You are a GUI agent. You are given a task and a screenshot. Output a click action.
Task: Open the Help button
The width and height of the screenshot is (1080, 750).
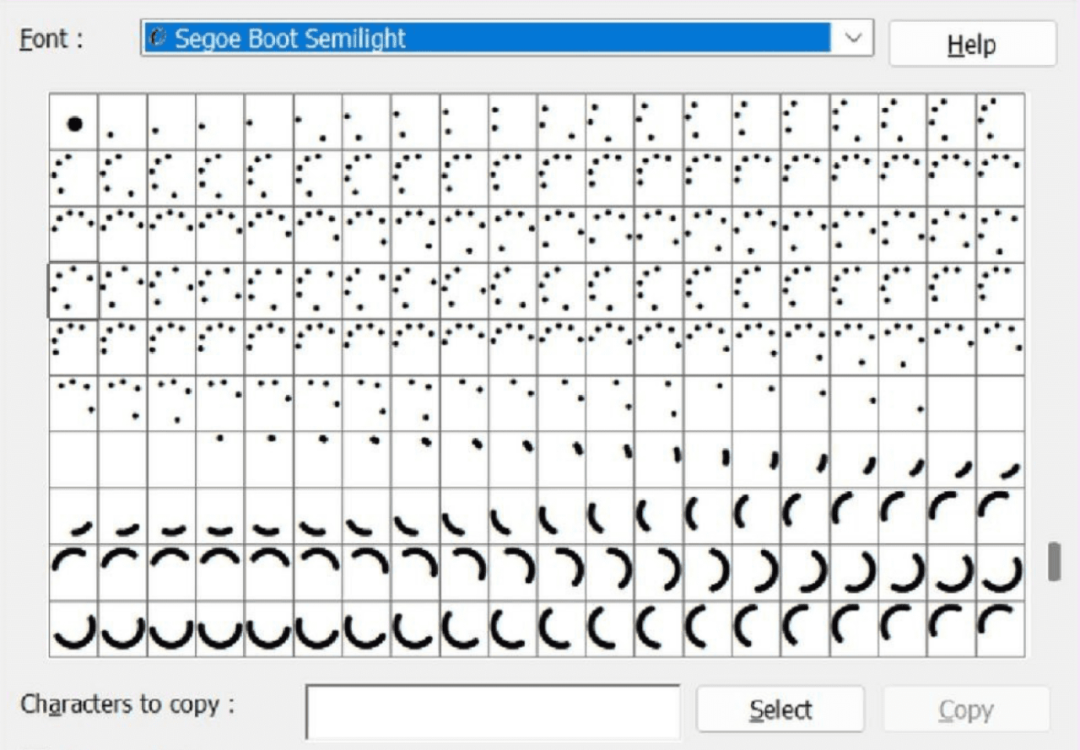coord(972,44)
